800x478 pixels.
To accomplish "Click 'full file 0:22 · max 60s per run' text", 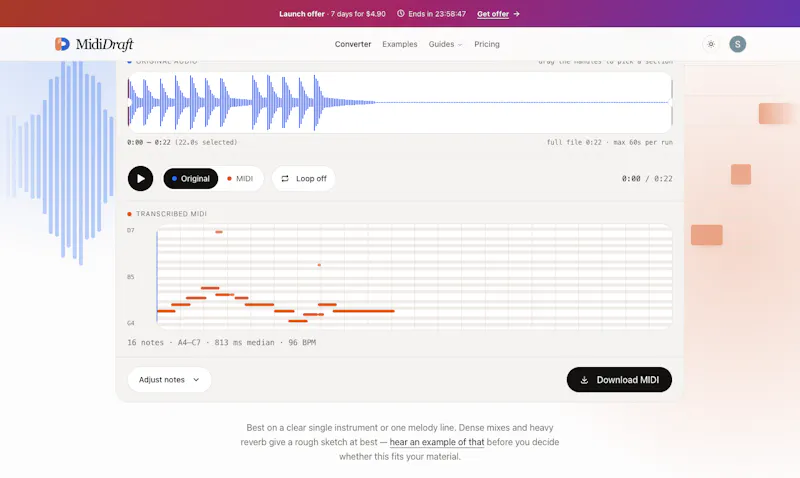I will pos(610,142).
